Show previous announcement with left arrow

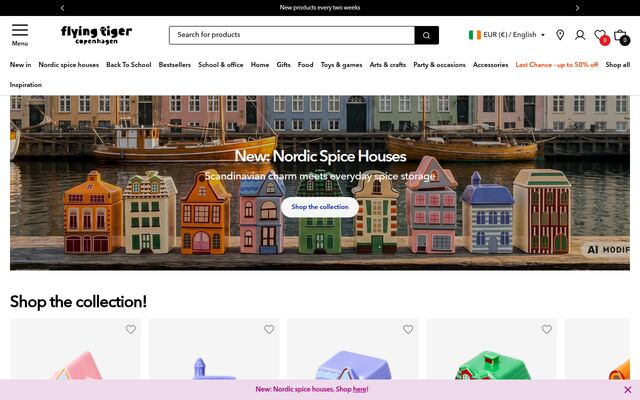click(62, 8)
